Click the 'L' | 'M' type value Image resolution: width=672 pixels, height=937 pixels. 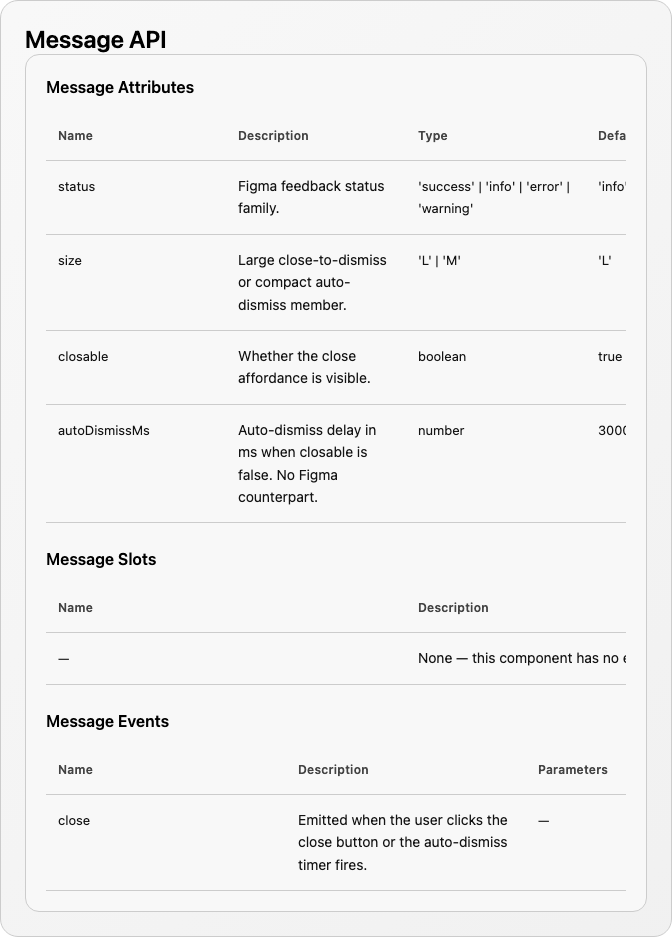439,261
